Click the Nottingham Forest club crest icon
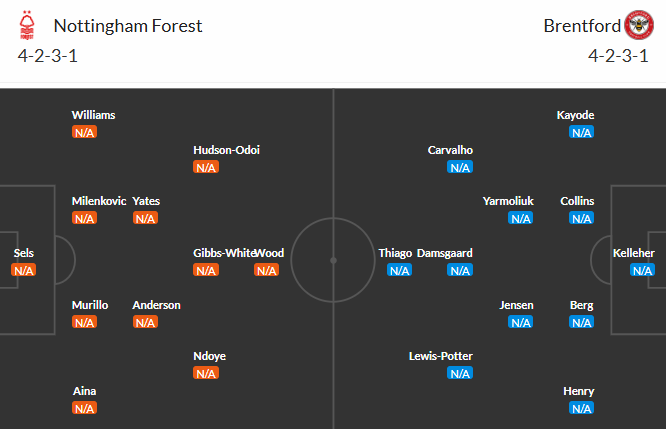Image resolution: width=666 pixels, height=429 pixels. point(28,25)
